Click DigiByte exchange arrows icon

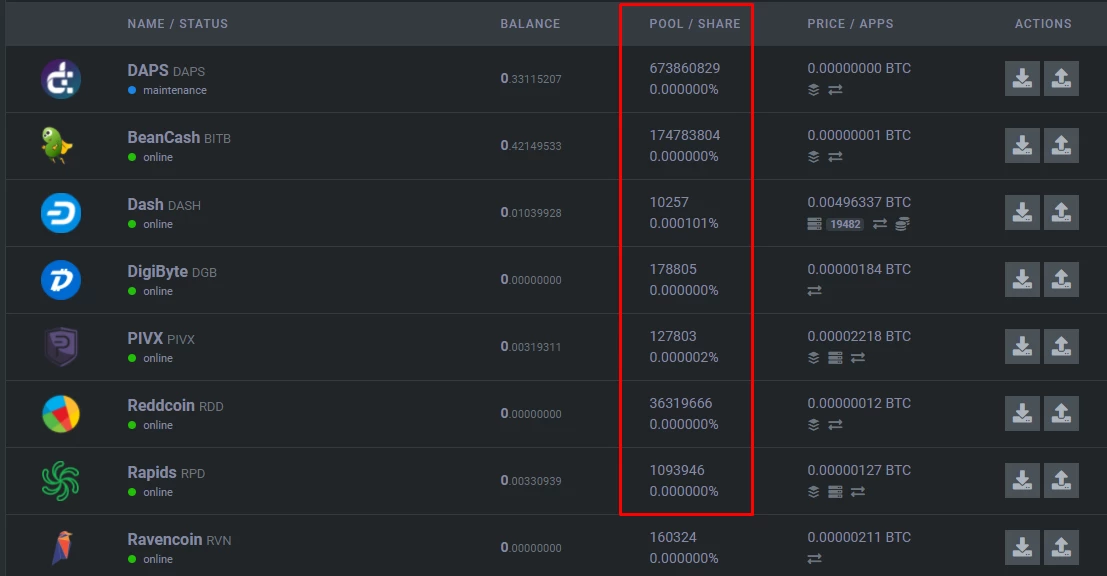pos(814,291)
